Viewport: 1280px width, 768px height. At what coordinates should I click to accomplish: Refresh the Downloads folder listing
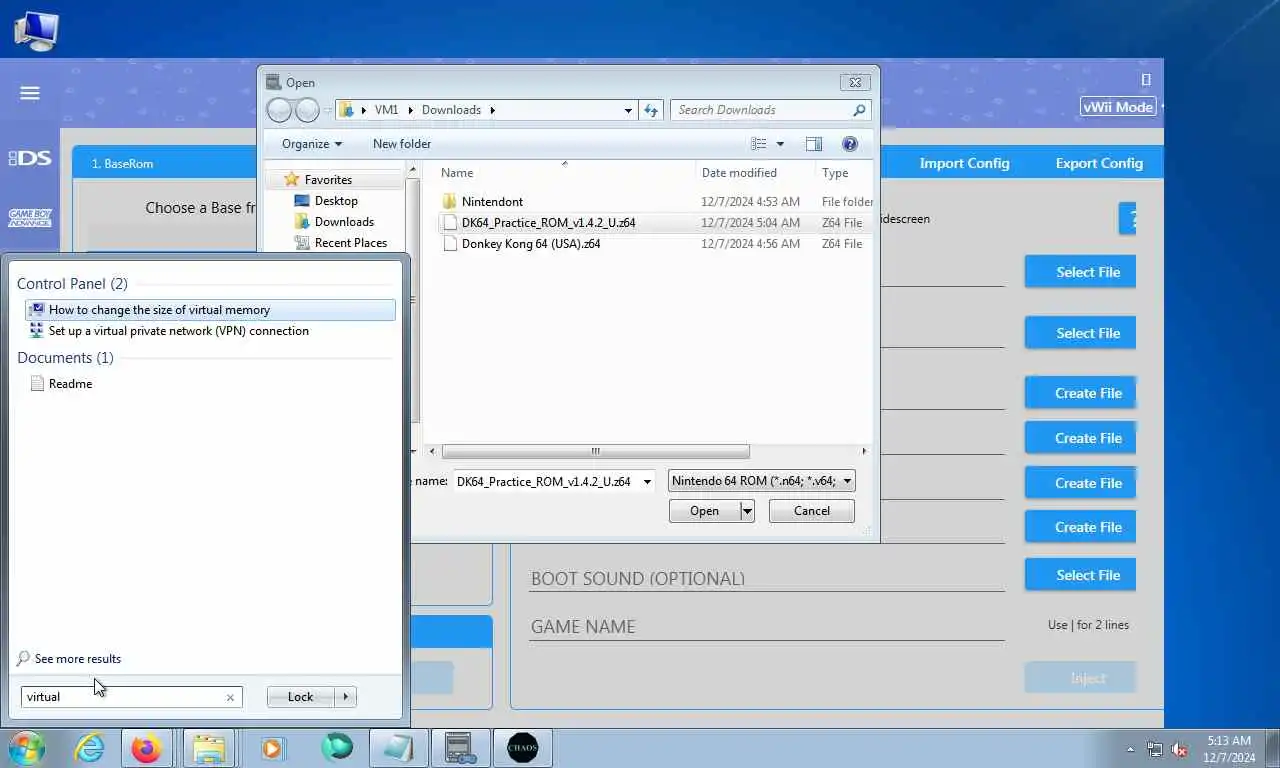pos(651,110)
